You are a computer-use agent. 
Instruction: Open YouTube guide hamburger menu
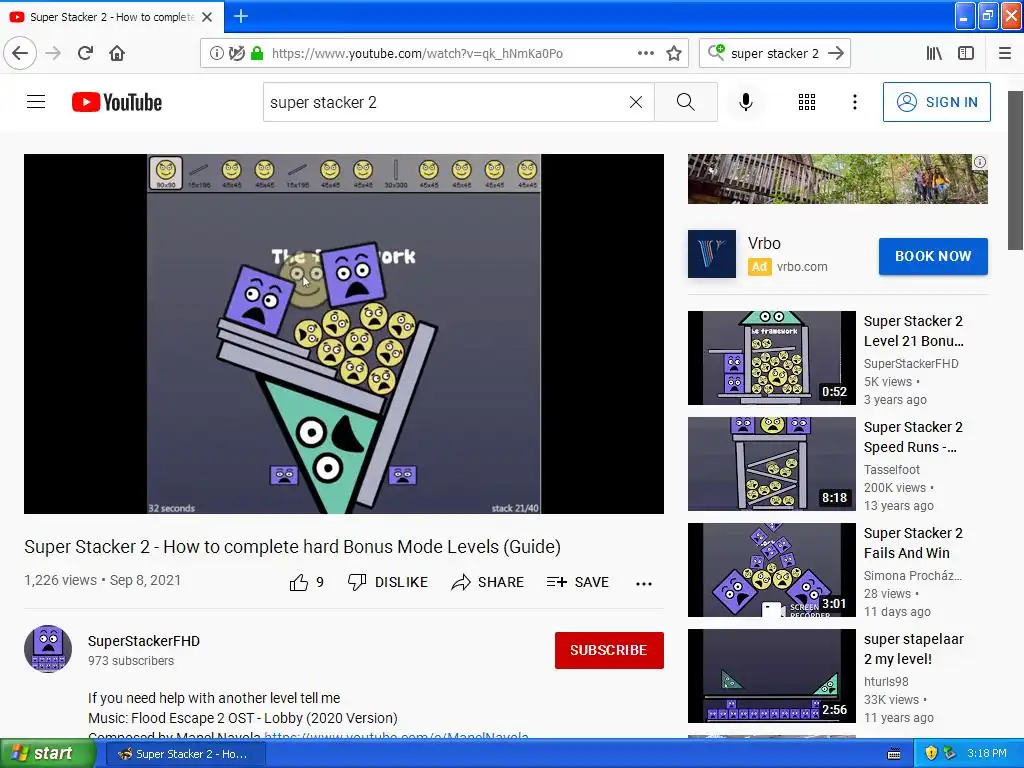click(x=36, y=102)
